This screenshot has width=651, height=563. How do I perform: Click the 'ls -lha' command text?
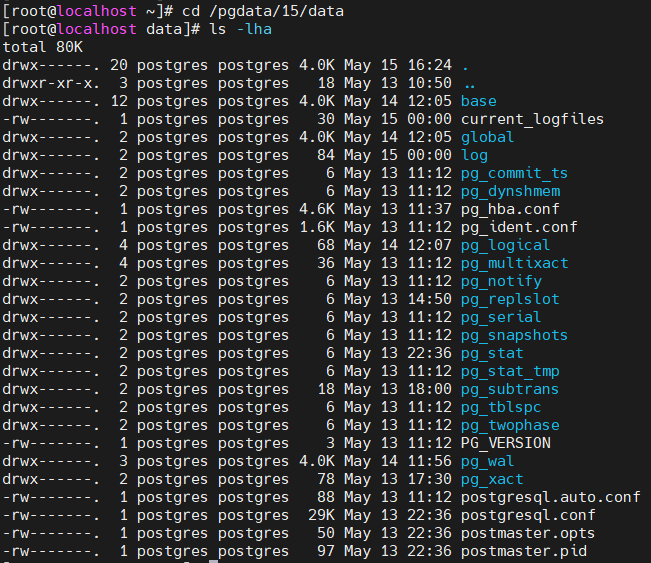240,29
